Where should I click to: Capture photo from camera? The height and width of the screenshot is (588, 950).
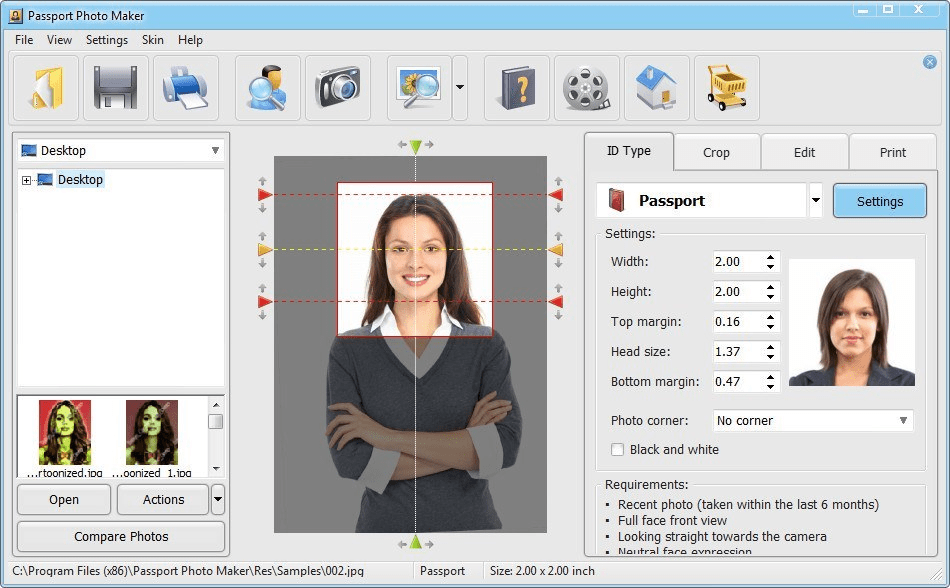click(x=337, y=87)
